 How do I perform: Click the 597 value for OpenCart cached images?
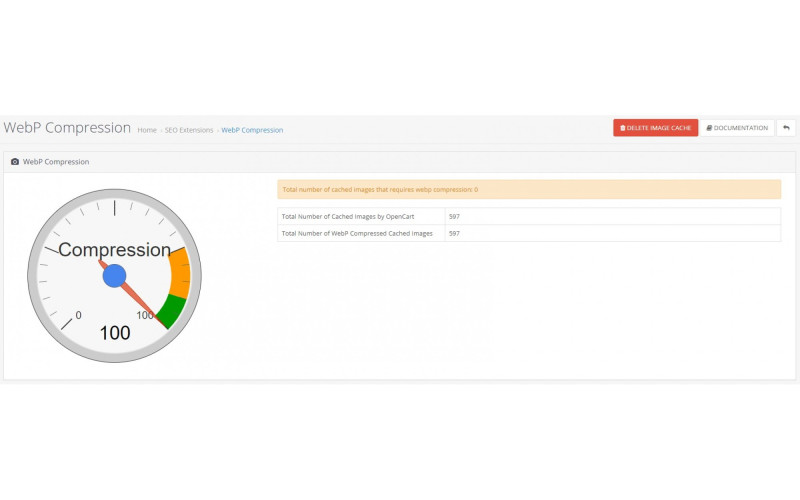pyautogui.click(x=454, y=216)
